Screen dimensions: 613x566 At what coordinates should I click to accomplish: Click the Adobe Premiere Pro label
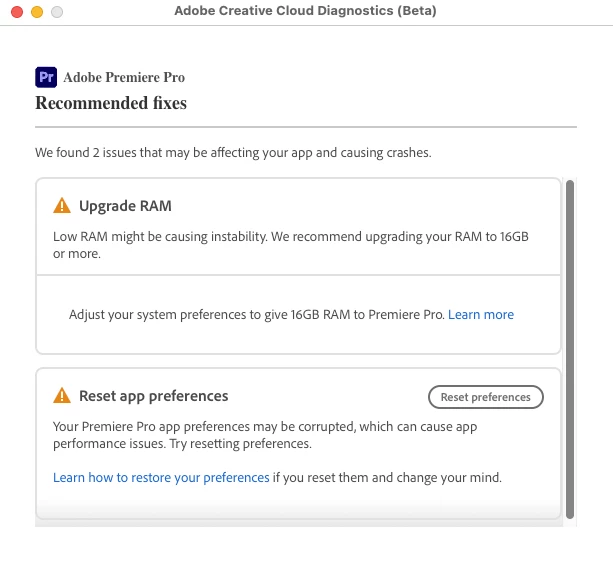[x=124, y=77]
